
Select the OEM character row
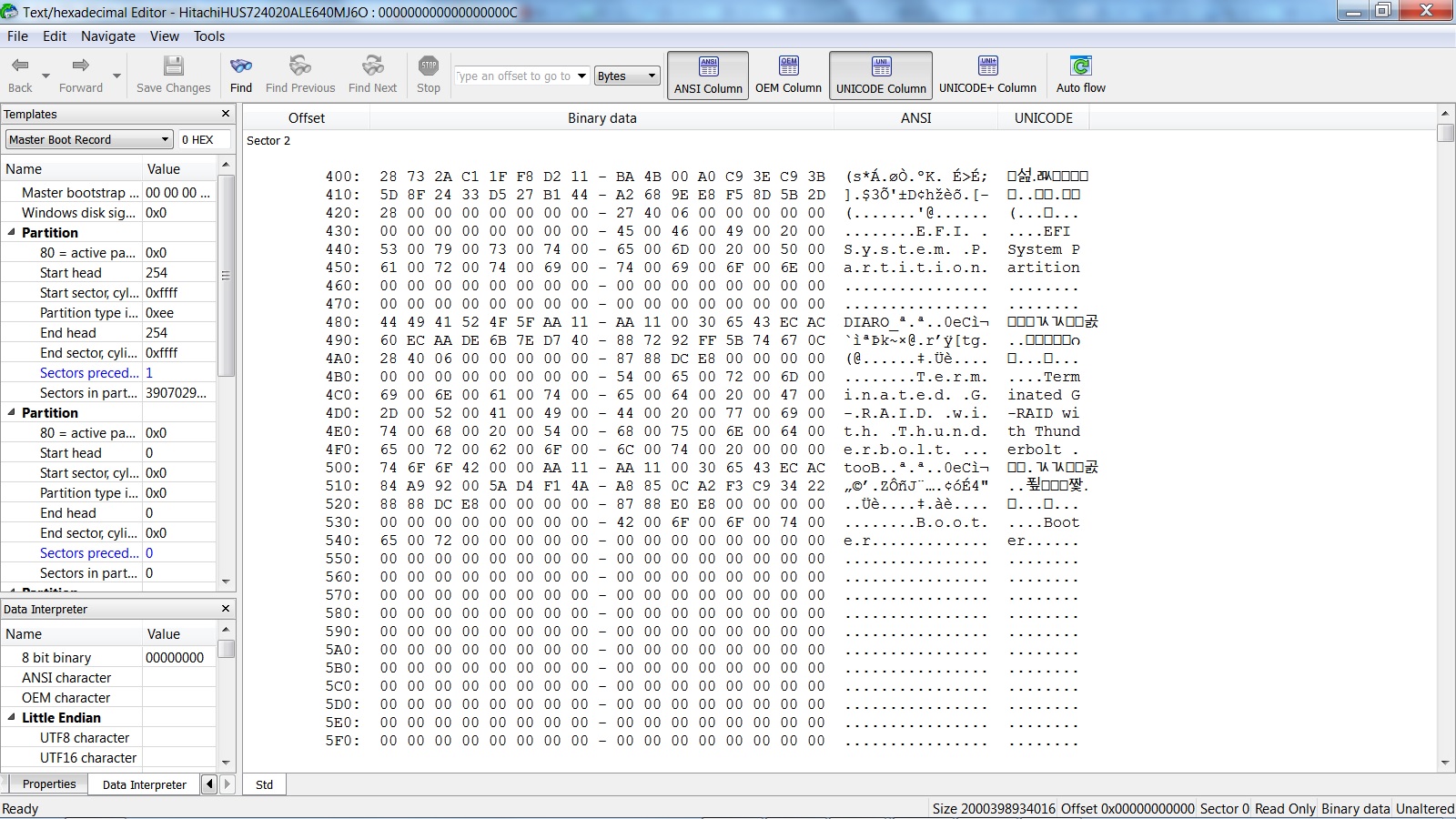click(x=108, y=698)
